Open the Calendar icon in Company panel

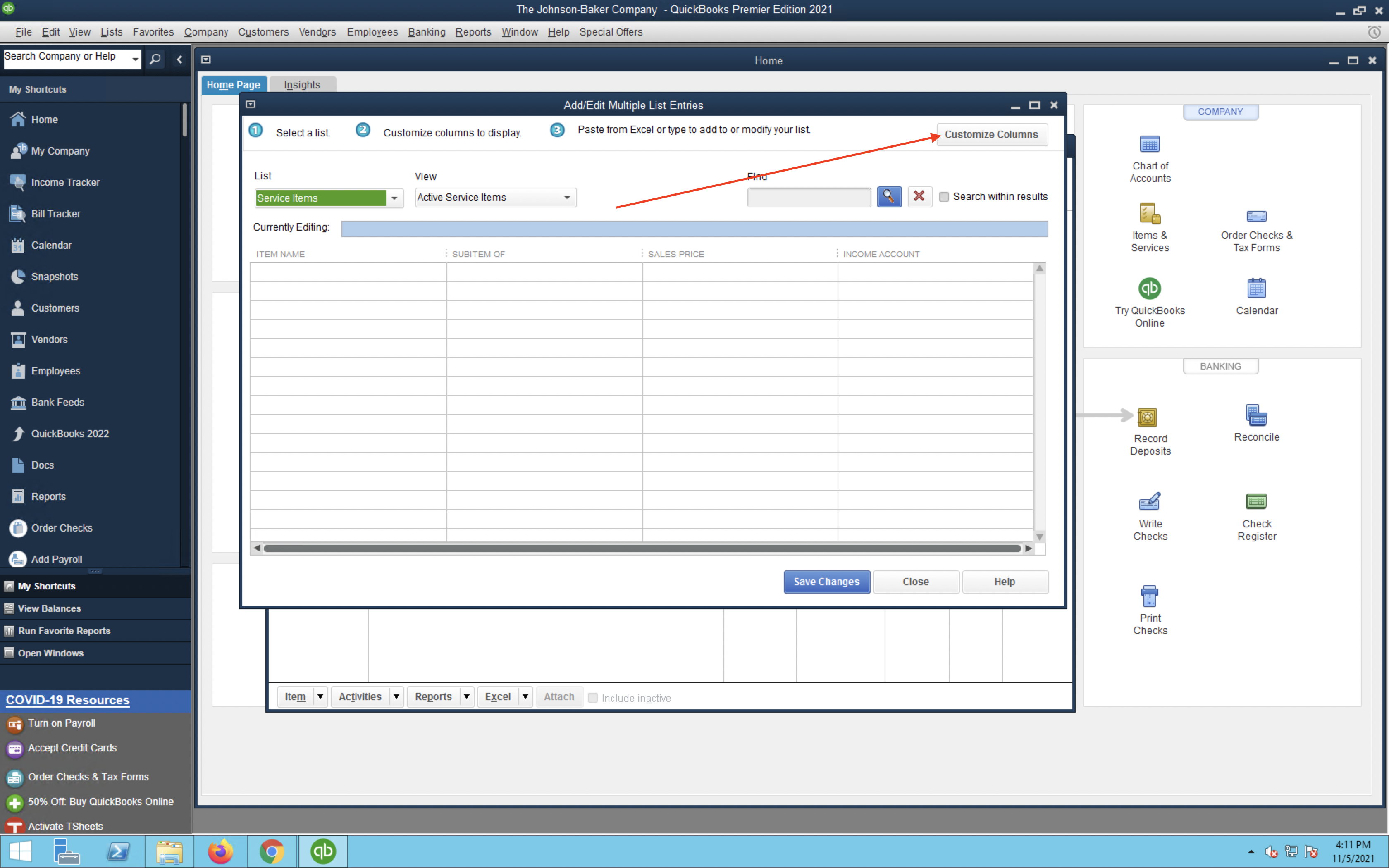tap(1256, 288)
